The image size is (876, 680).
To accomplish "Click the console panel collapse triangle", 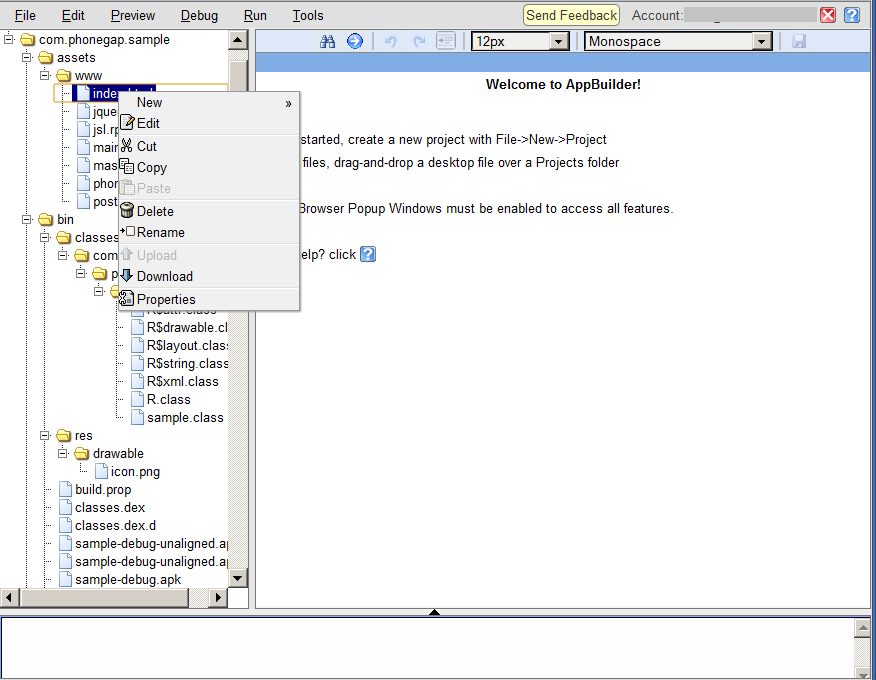I will click(x=435, y=612).
